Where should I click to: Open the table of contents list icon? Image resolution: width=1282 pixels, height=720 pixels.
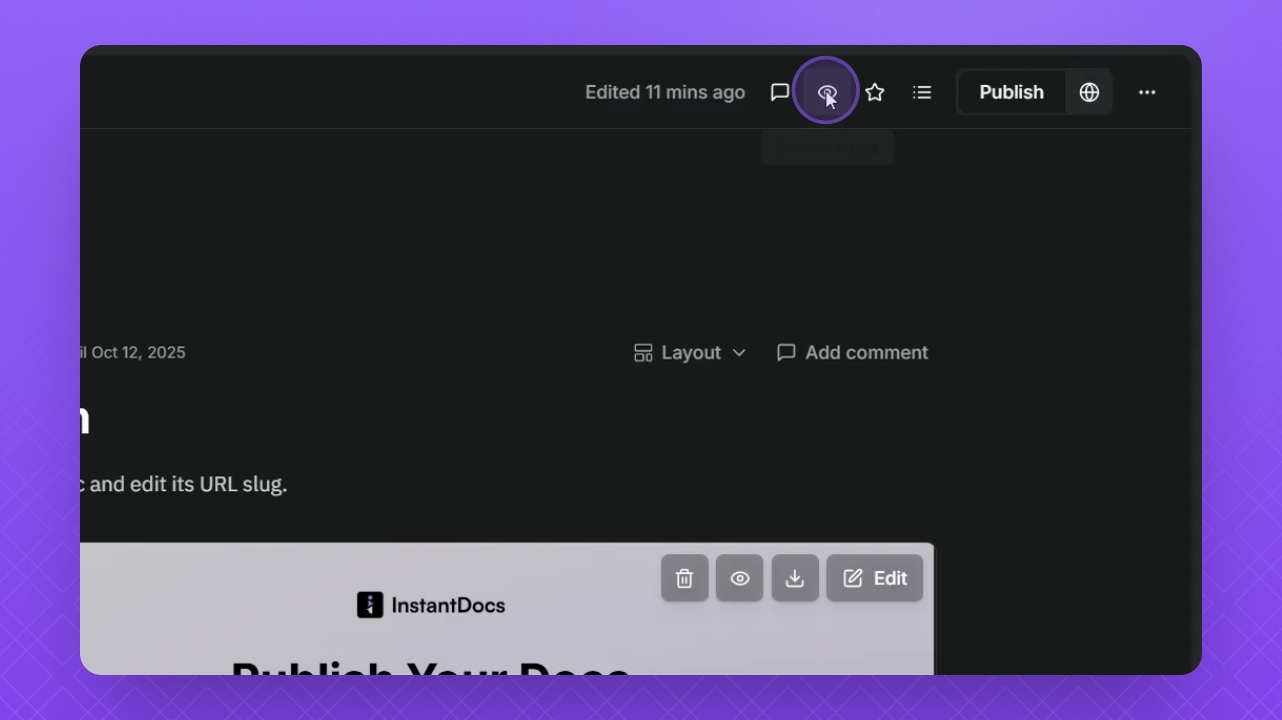pos(922,92)
